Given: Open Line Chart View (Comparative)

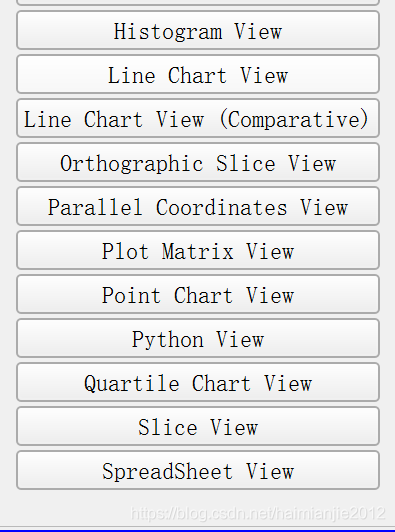Looking at the screenshot, I should (198, 118).
